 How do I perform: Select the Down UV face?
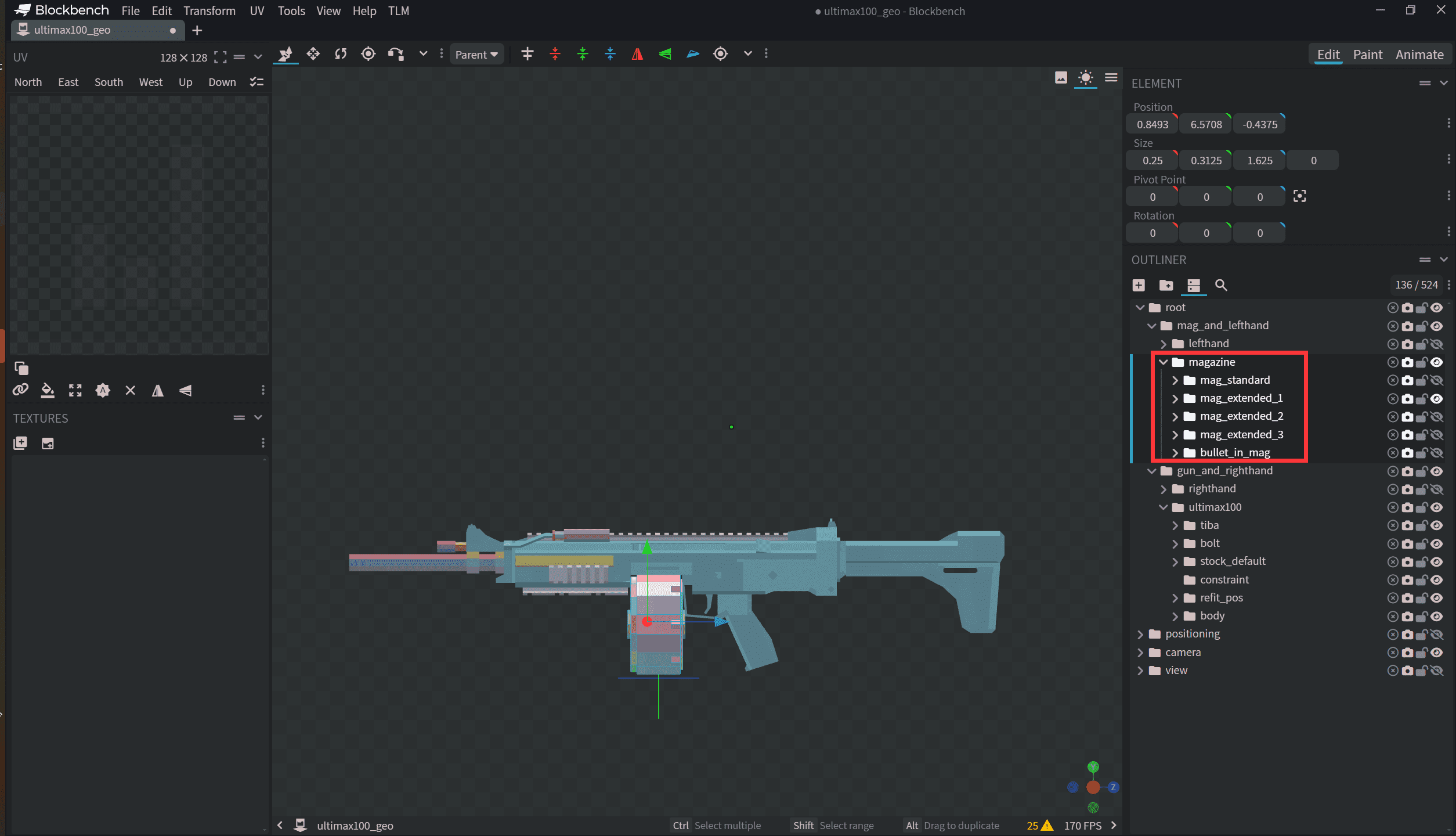point(222,82)
